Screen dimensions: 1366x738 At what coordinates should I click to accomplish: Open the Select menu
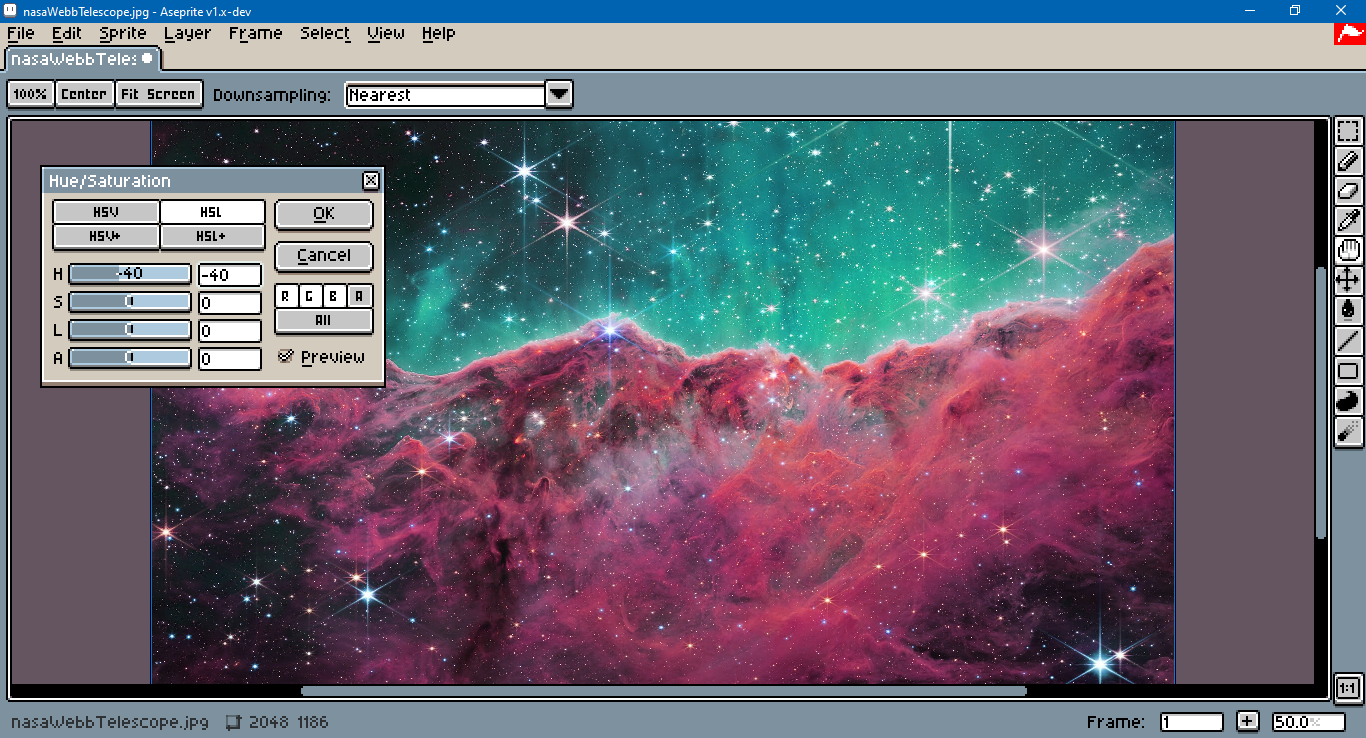[325, 33]
